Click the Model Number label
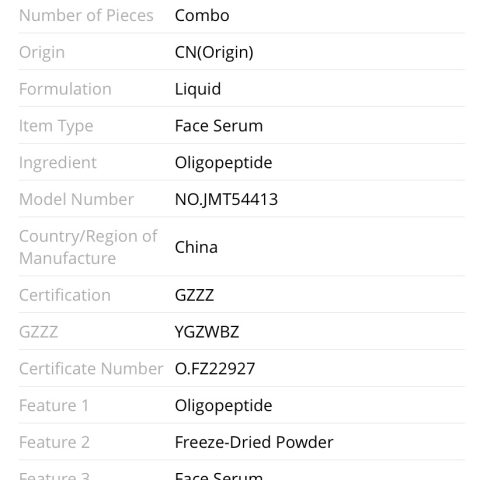The width and height of the screenshot is (480, 480). click(x=76, y=199)
